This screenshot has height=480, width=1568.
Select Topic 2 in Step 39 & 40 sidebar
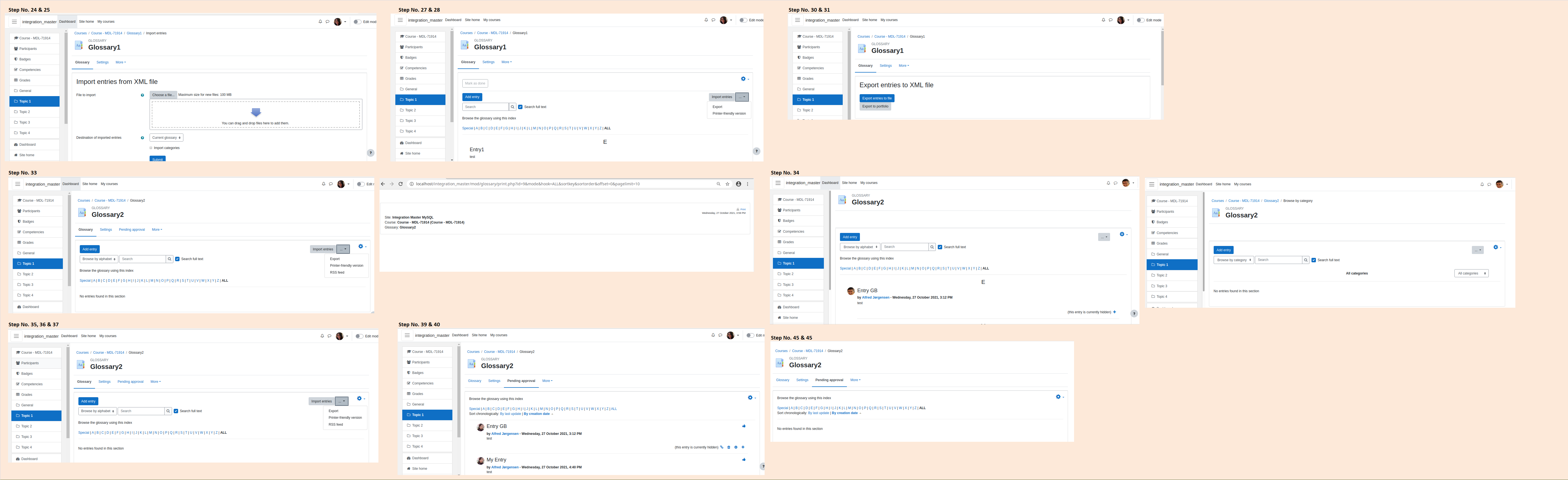[427, 425]
